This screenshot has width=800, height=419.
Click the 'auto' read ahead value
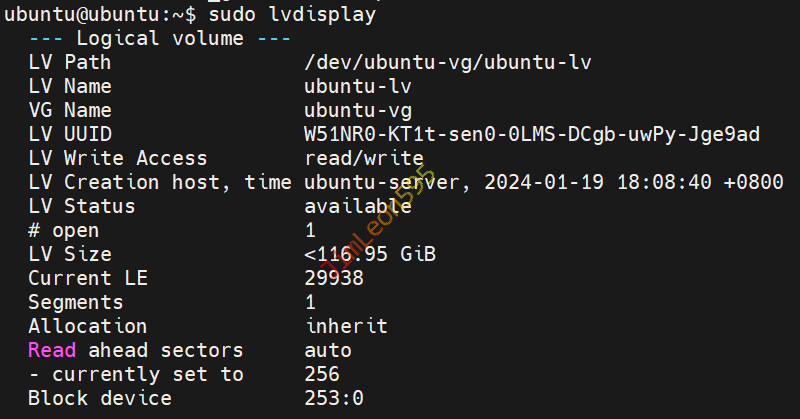click(x=328, y=351)
